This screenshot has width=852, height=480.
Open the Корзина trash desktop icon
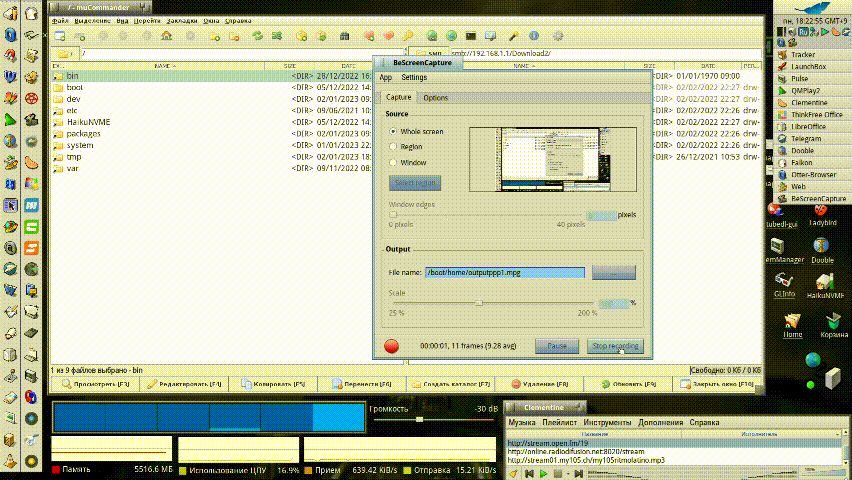point(831,323)
